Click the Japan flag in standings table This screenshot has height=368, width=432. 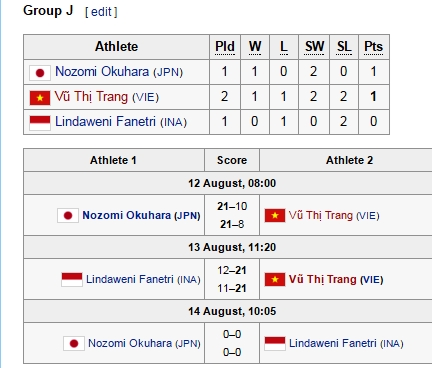pyautogui.click(x=40, y=73)
